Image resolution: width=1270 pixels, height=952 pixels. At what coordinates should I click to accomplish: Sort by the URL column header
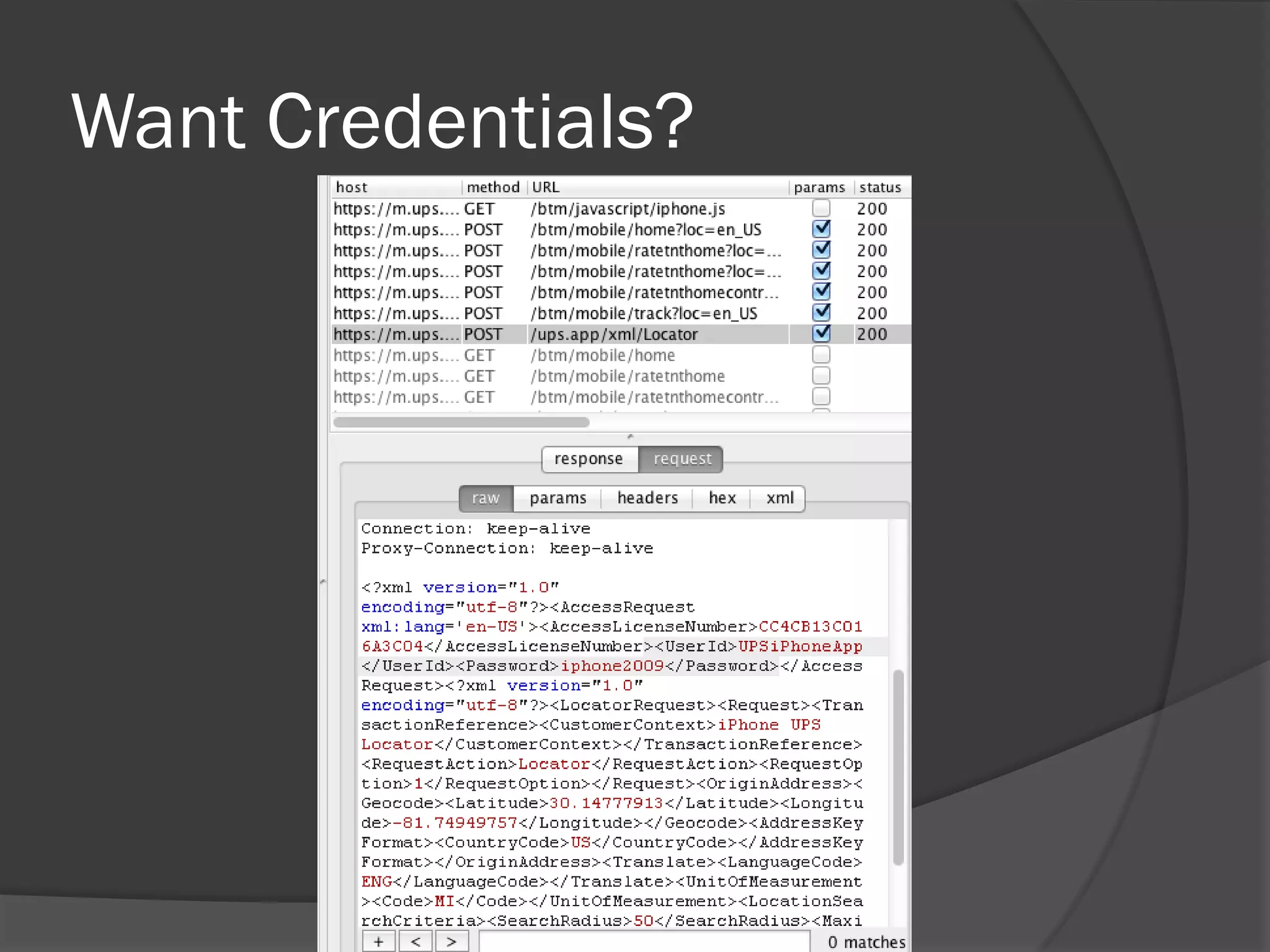click(x=658, y=187)
